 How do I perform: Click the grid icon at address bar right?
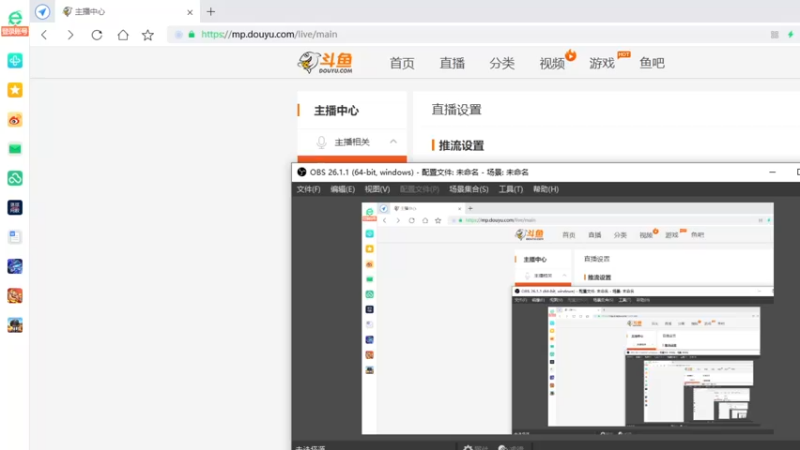[x=774, y=35]
